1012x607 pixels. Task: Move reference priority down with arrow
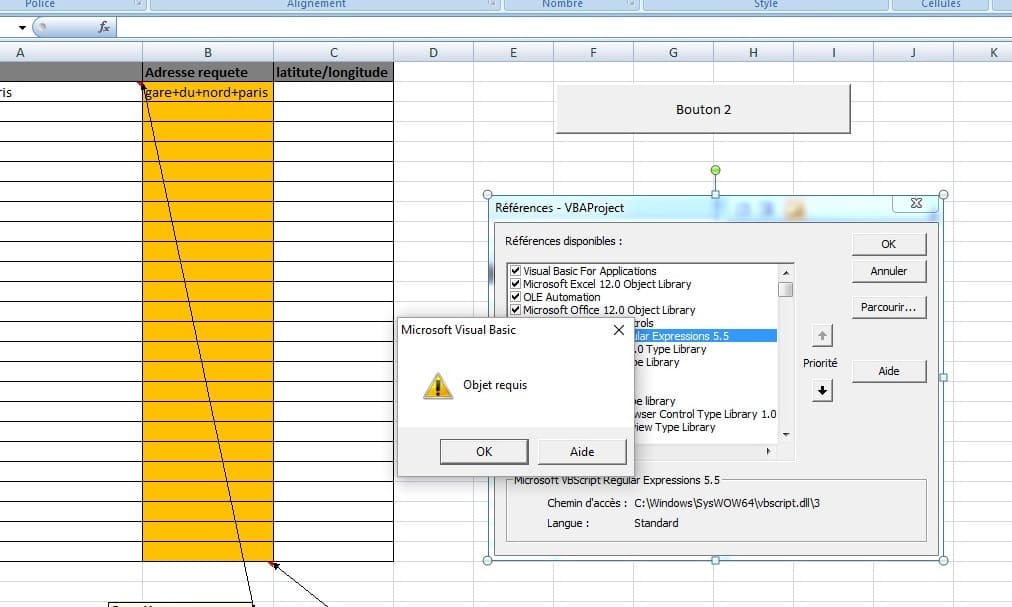tap(822, 391)
